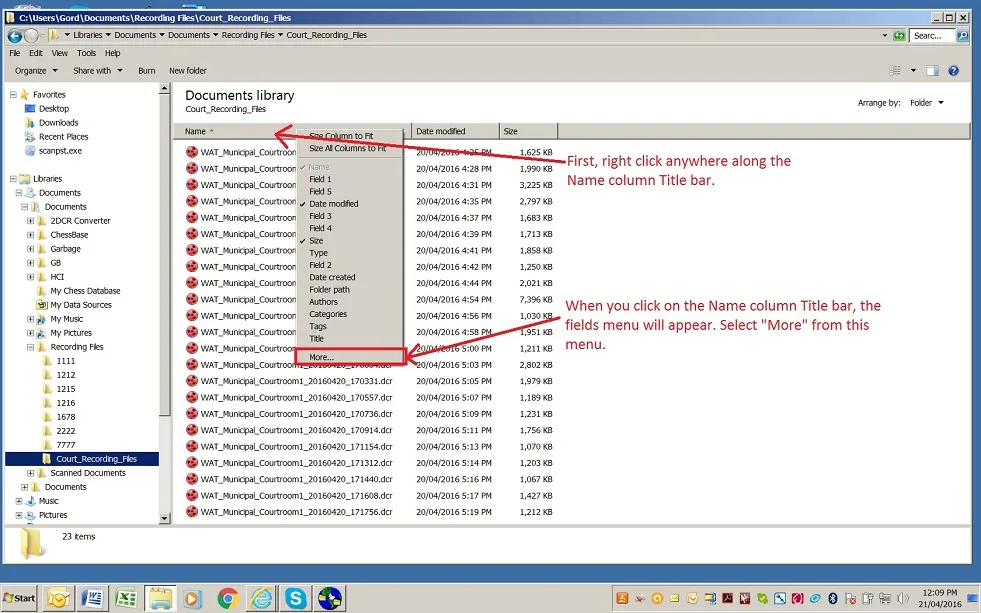Collapse the Favorites tree node
Image resolution: width=981 pixels, height=613 pixels.
pyautogui.click(x=13, y=94)
